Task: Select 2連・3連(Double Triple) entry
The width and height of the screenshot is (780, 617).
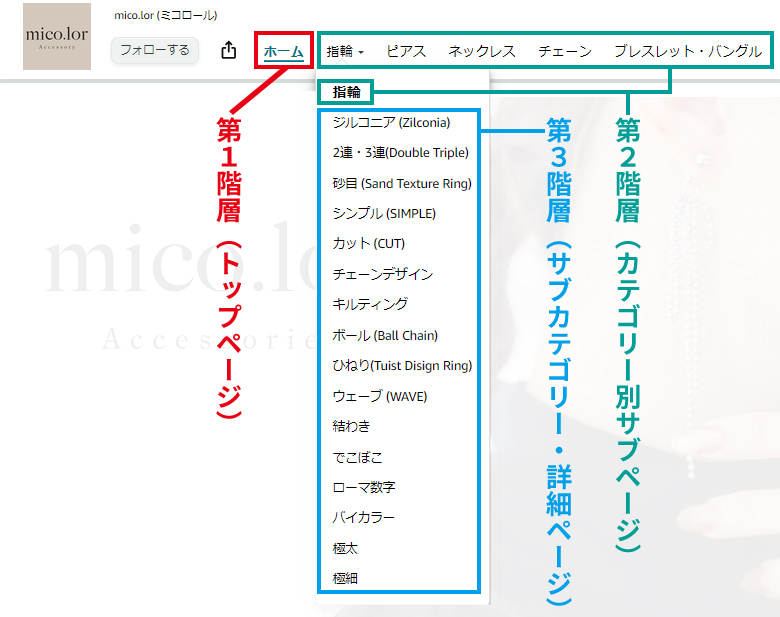Action: click(400, 153)
